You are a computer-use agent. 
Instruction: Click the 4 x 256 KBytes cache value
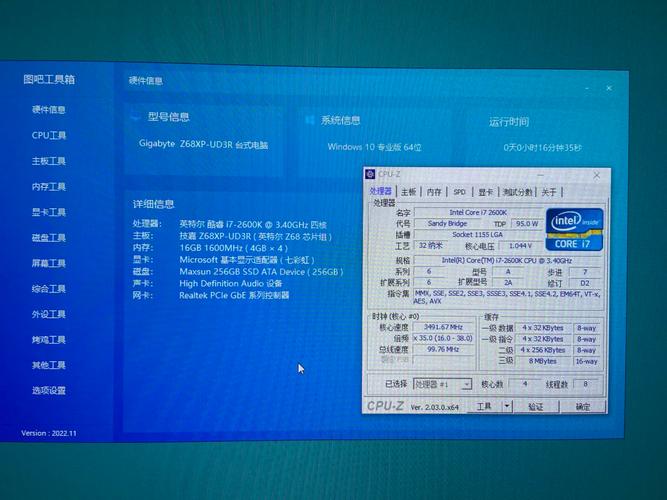542,350
